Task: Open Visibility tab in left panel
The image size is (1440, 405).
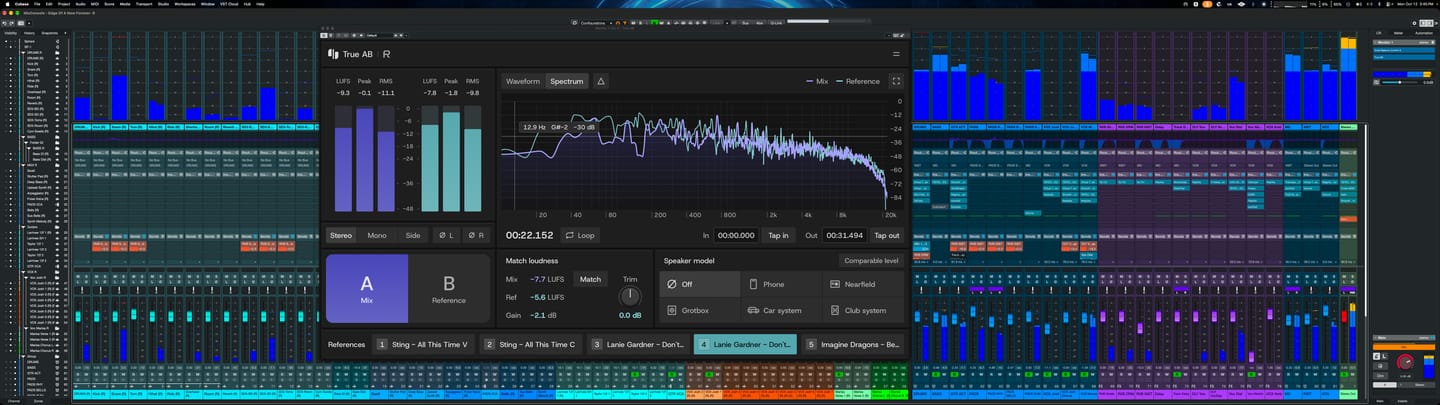Action: (10, 33)
